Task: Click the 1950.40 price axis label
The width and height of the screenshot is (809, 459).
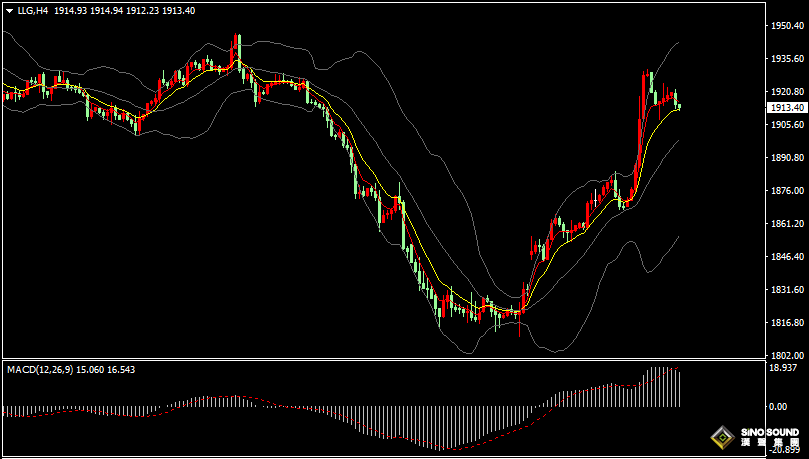Action: point(787,26)
